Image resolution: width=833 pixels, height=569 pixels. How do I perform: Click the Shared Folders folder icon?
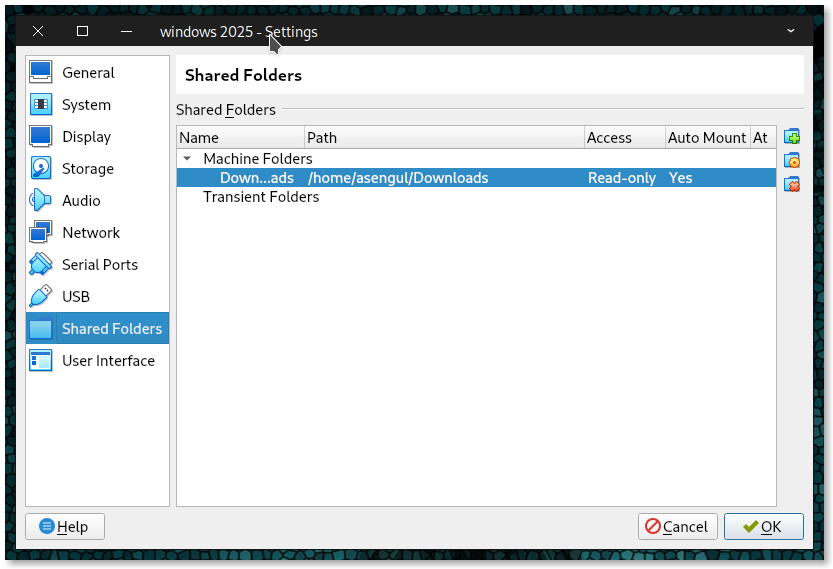coord(41,328)
